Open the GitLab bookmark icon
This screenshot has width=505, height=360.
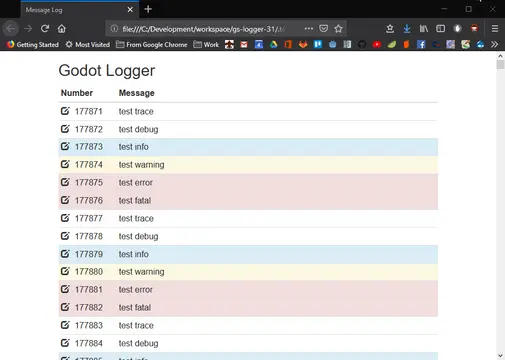(x=303, y=44)
